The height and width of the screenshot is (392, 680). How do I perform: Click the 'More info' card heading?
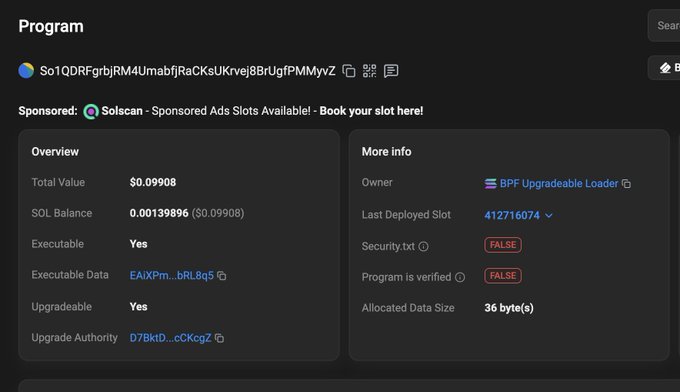tap(386, 152)
